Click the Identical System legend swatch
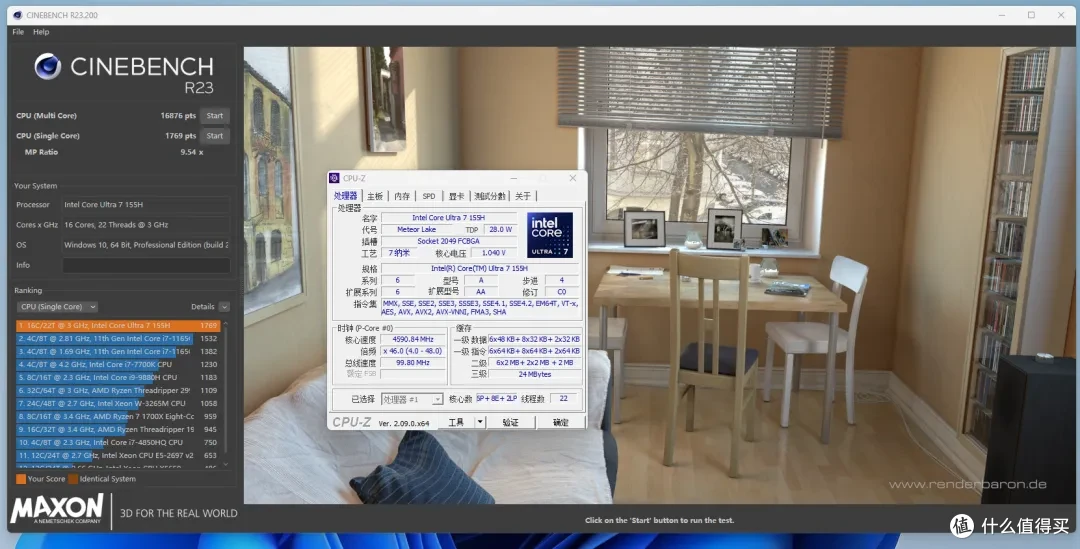This screenshot has width=1080, height=549. tap(73, 479)
